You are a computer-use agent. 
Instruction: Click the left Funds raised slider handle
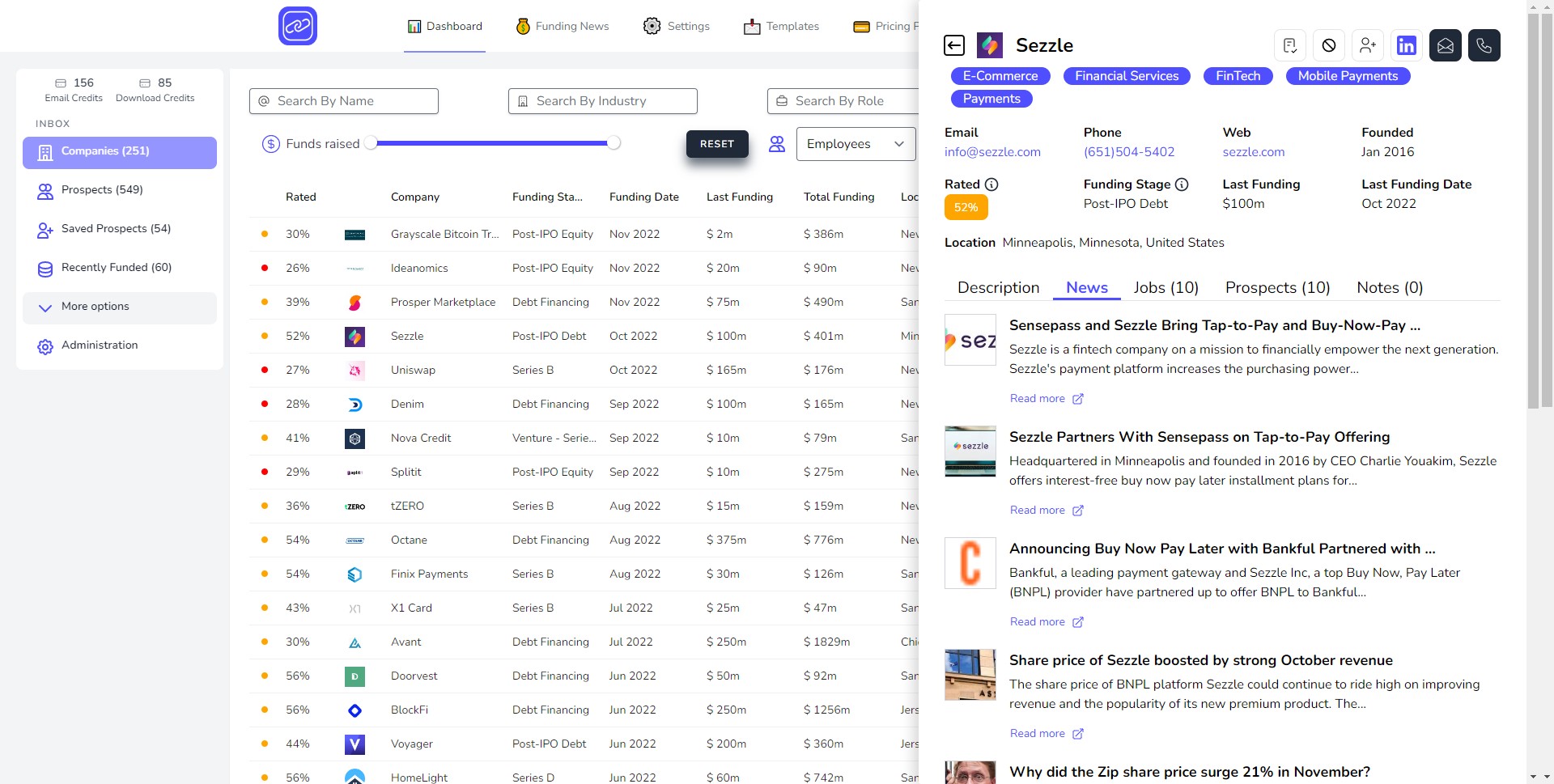[x=371, y=143]
